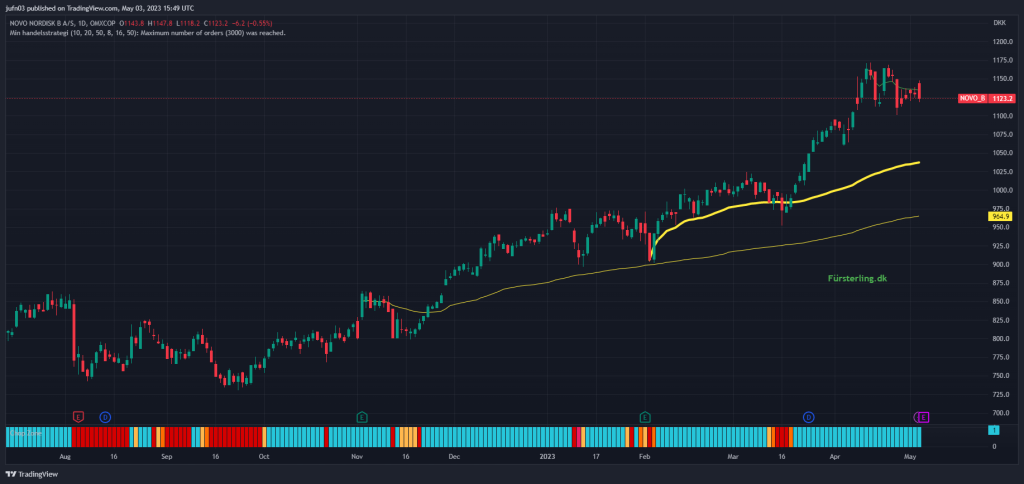The height and width of the screenshot is (484, 1024).
Task: Open the green earnings E marker in November
Action: click(362, 417)
